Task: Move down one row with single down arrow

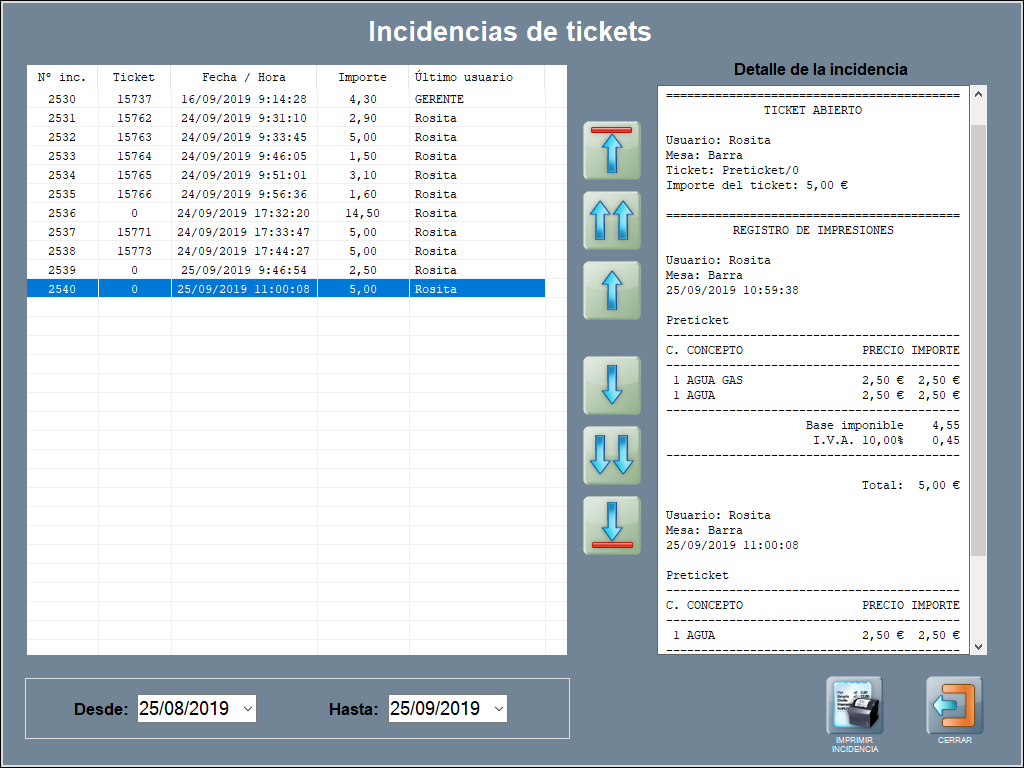Action: tap(612, 385)
